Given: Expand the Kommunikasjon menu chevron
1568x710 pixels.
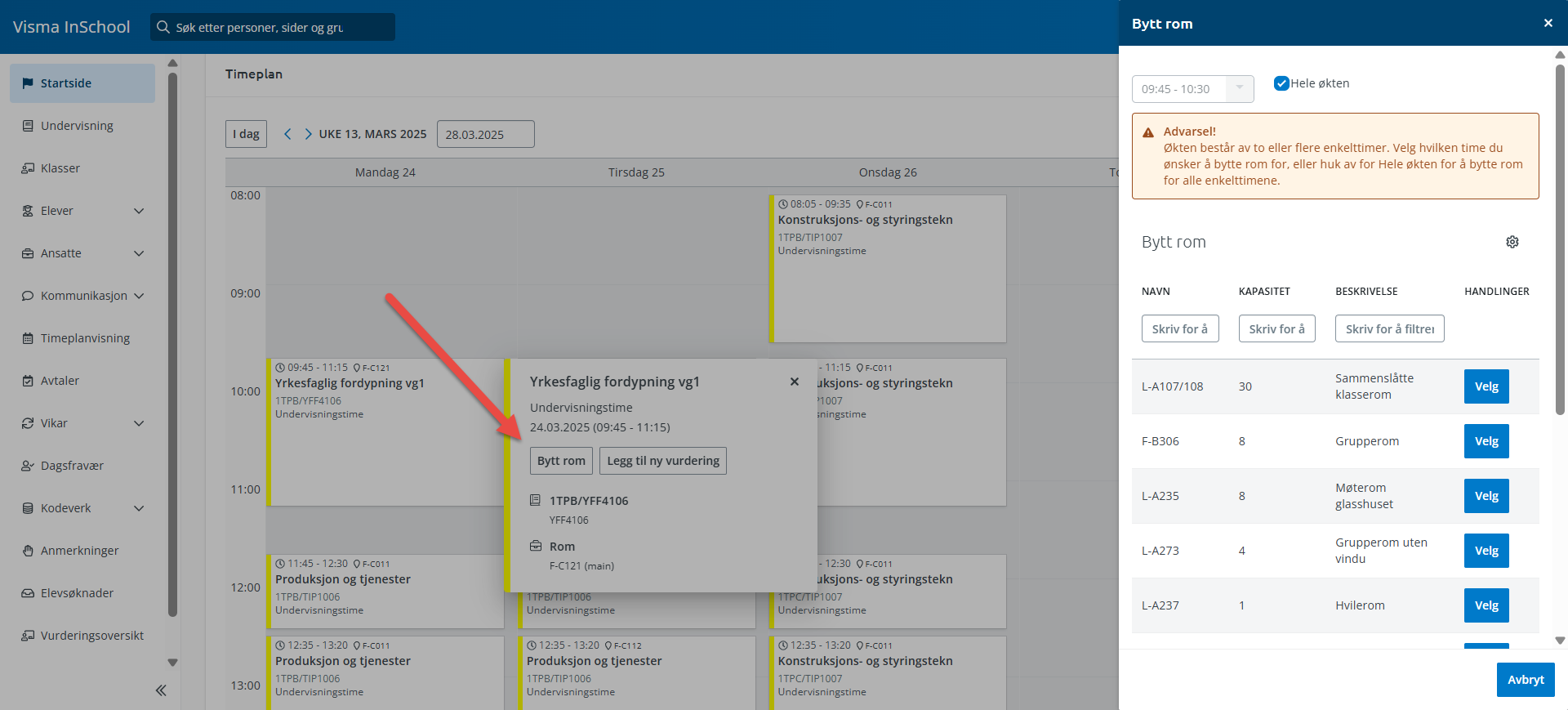Looking at the screenshot, I should 139,296.
